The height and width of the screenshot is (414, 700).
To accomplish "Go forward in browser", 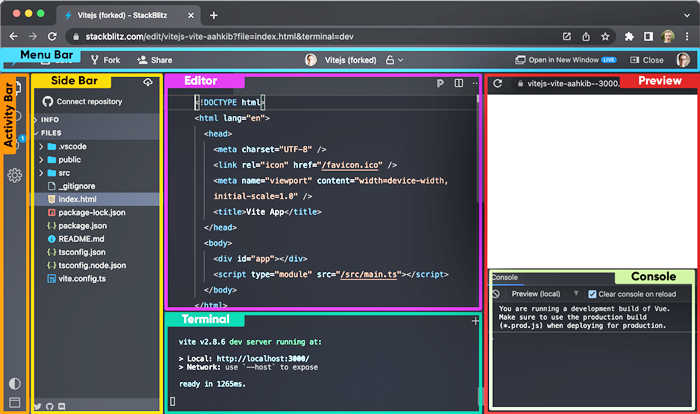I will 33,37.
